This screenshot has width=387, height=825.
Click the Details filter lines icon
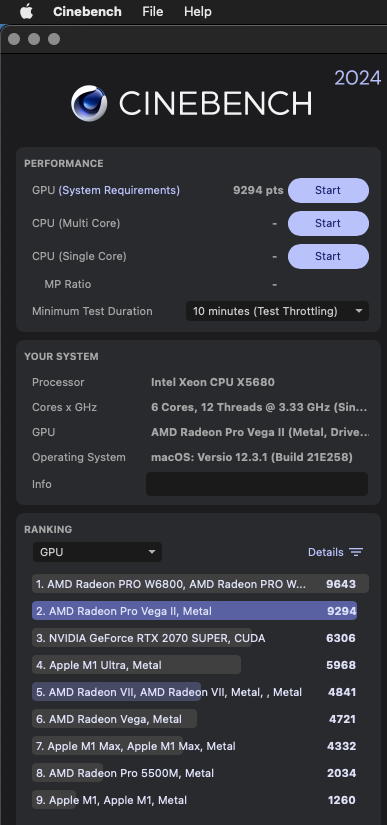[x=356, y=552]
